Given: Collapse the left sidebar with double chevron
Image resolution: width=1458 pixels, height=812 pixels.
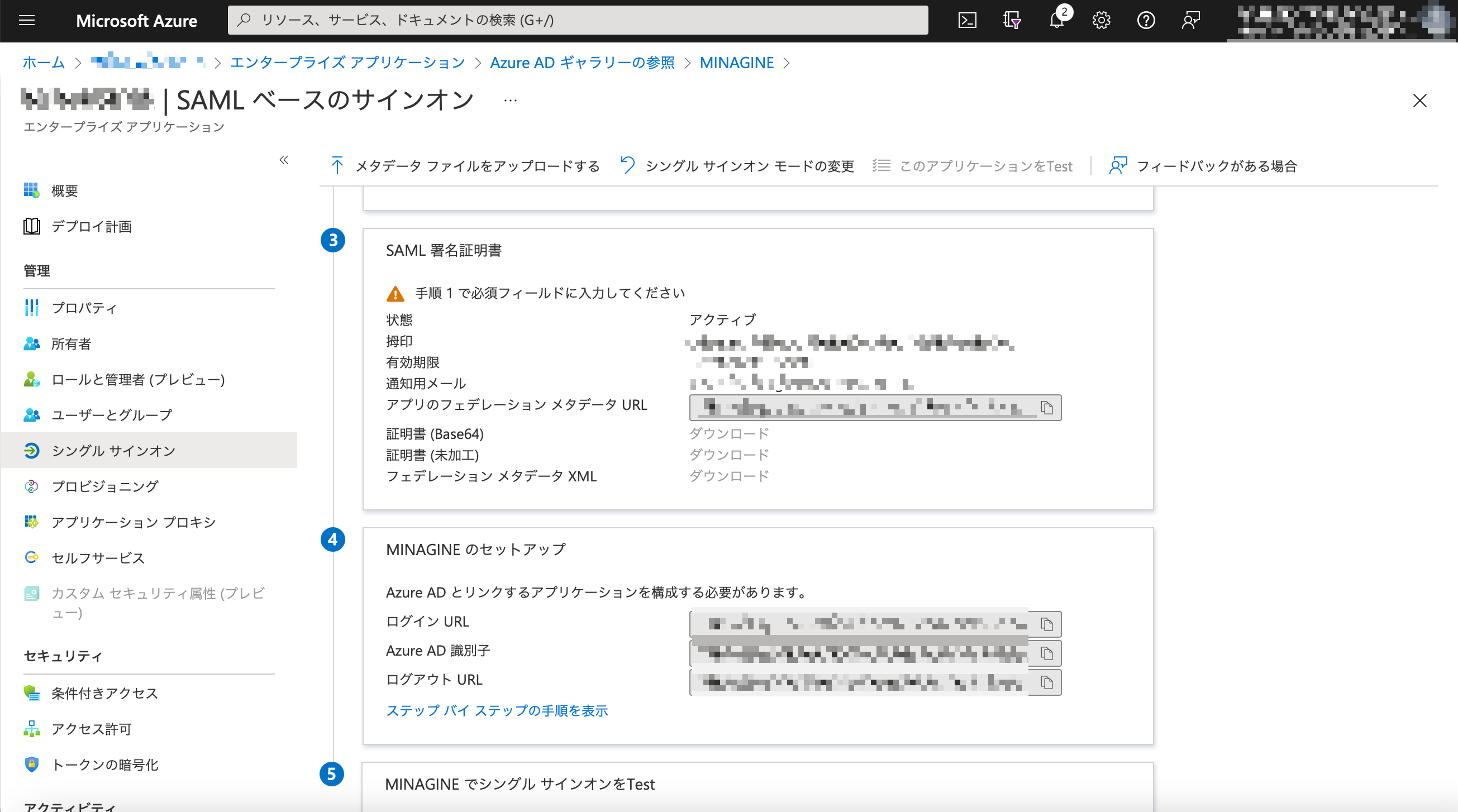Looking at the screenshot, I should coord(284,160).
